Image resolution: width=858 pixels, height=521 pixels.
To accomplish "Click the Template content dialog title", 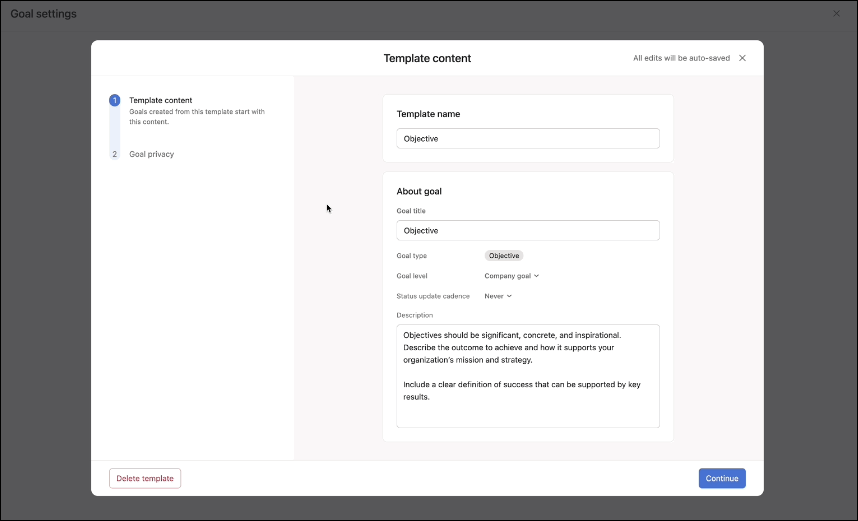I will (x=427, y=58).
